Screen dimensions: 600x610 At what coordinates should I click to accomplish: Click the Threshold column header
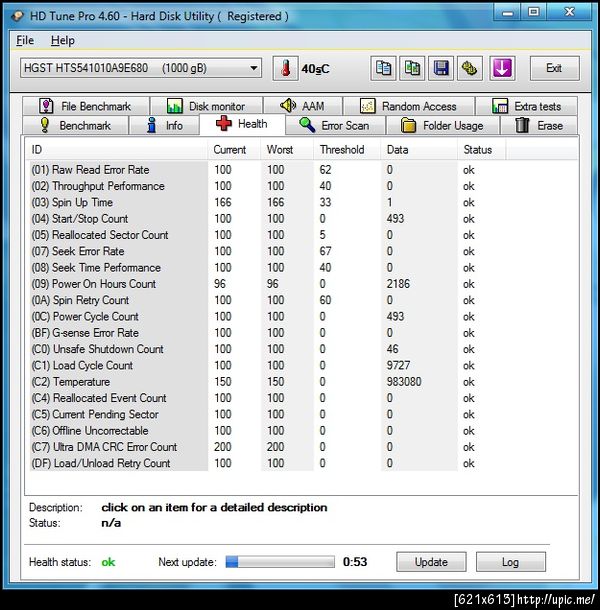pos(347,149)
